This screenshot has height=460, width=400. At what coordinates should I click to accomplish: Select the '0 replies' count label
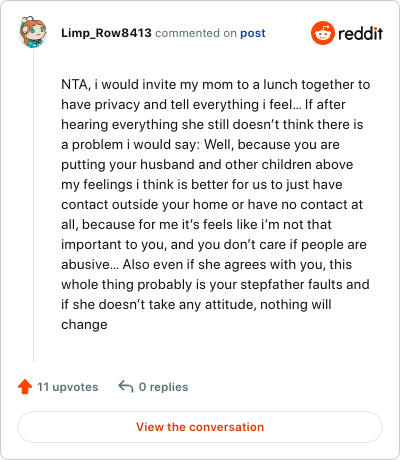[163, 387]
